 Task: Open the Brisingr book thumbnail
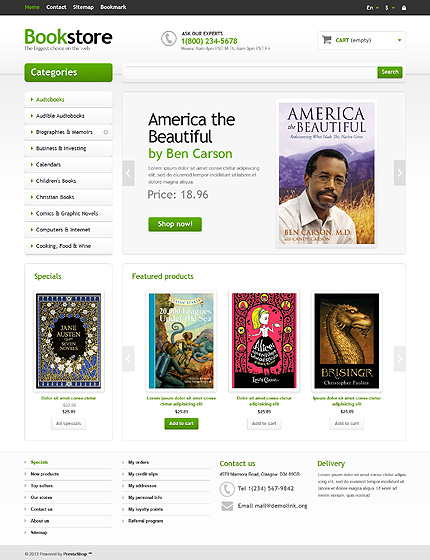347,341
